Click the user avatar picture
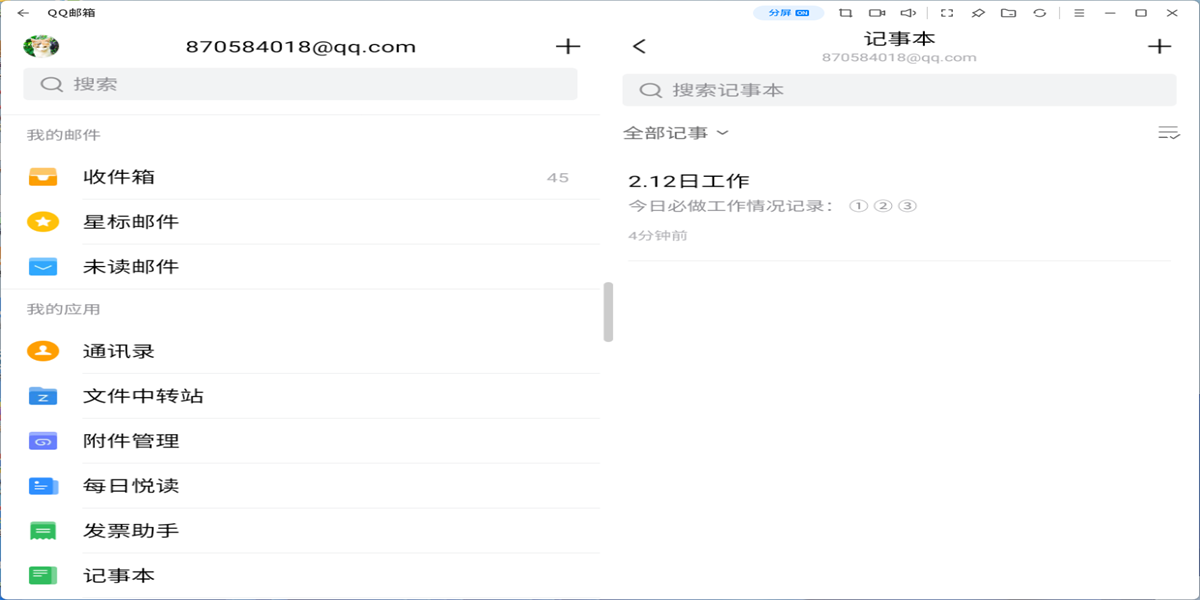 tap(42, 45)
